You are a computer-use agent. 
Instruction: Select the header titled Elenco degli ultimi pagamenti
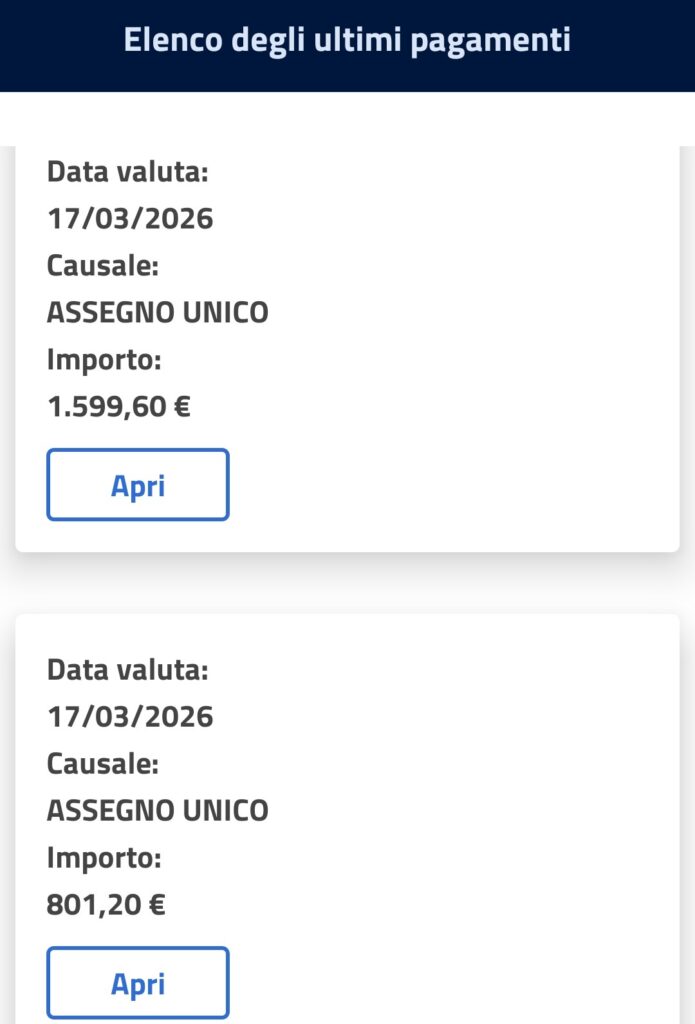click(347, 42)
